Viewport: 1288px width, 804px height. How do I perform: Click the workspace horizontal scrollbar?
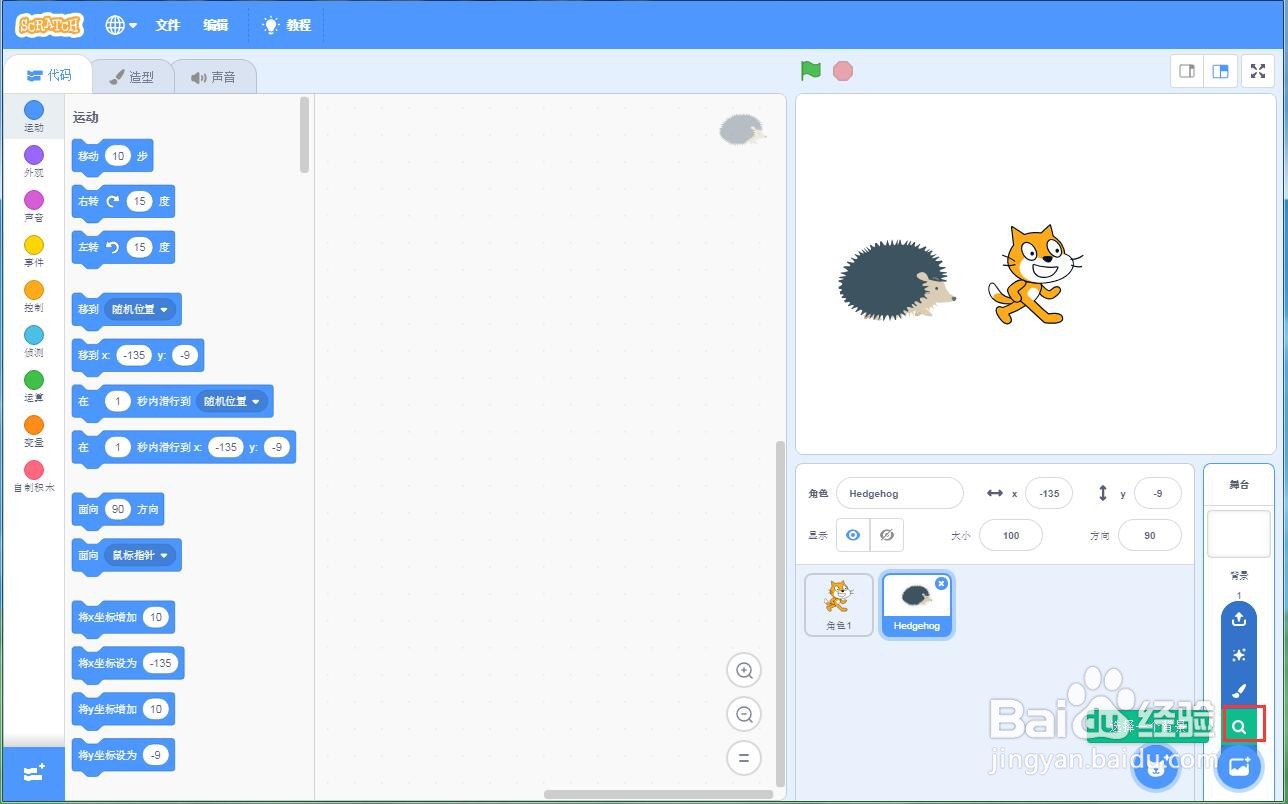(x=658, y=795)
